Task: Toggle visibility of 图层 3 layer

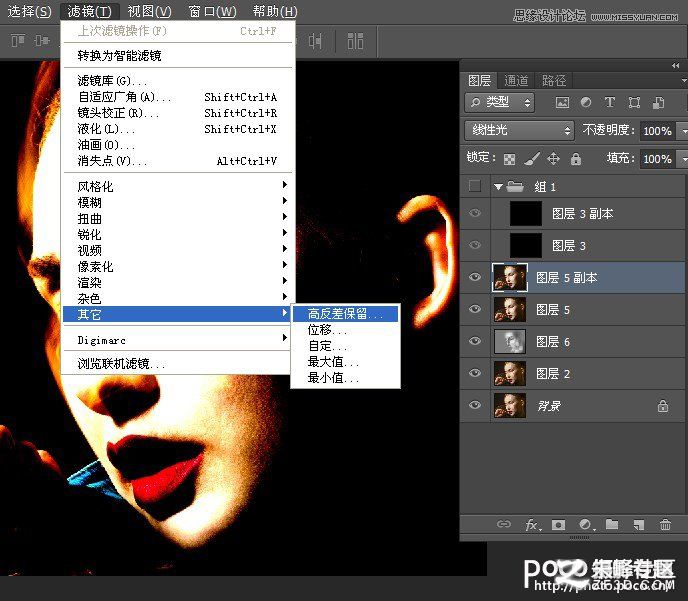Action: pyautogui.click(x=475, y=245)
